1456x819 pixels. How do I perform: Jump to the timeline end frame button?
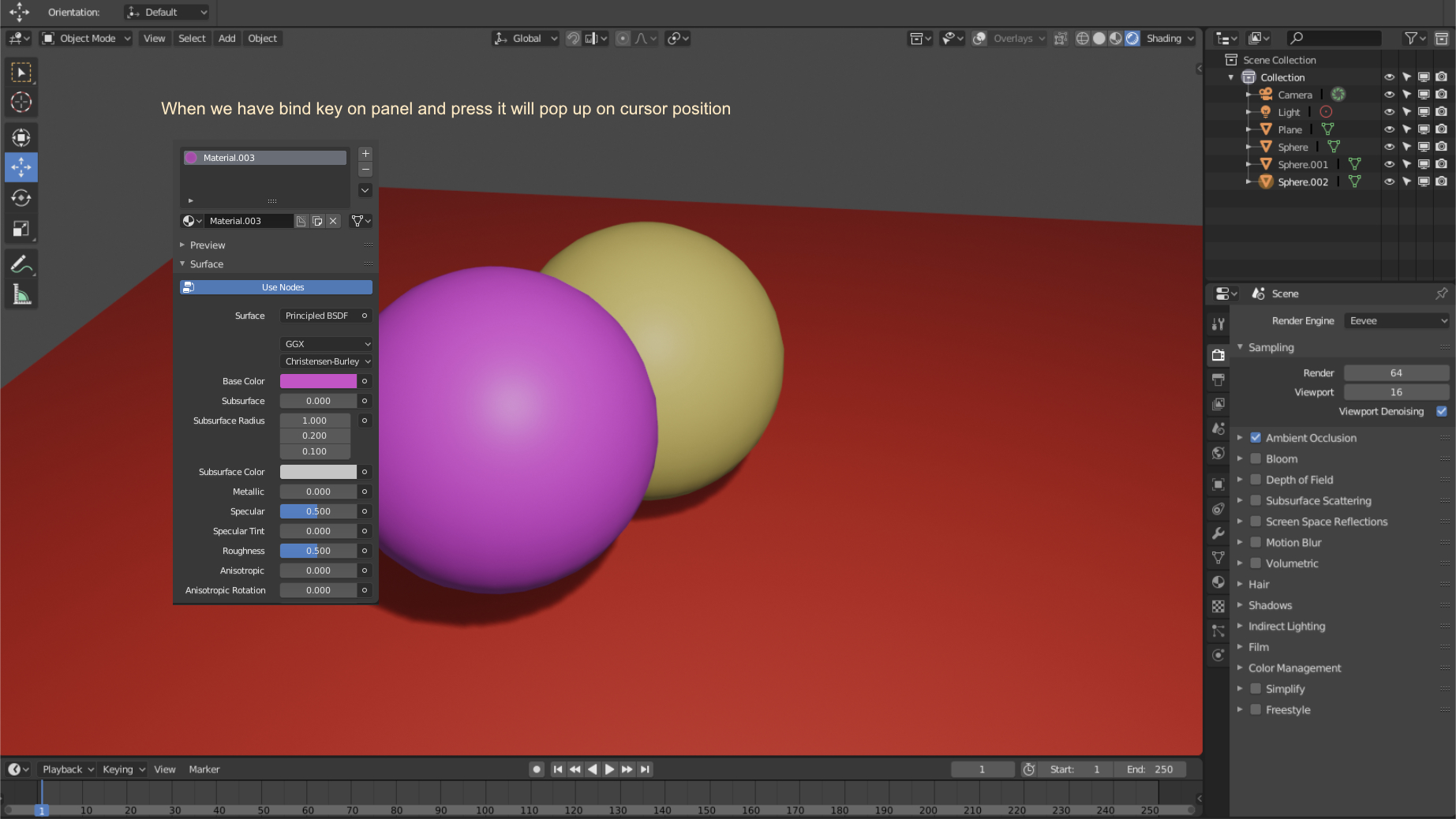click(x=646, y=769)
